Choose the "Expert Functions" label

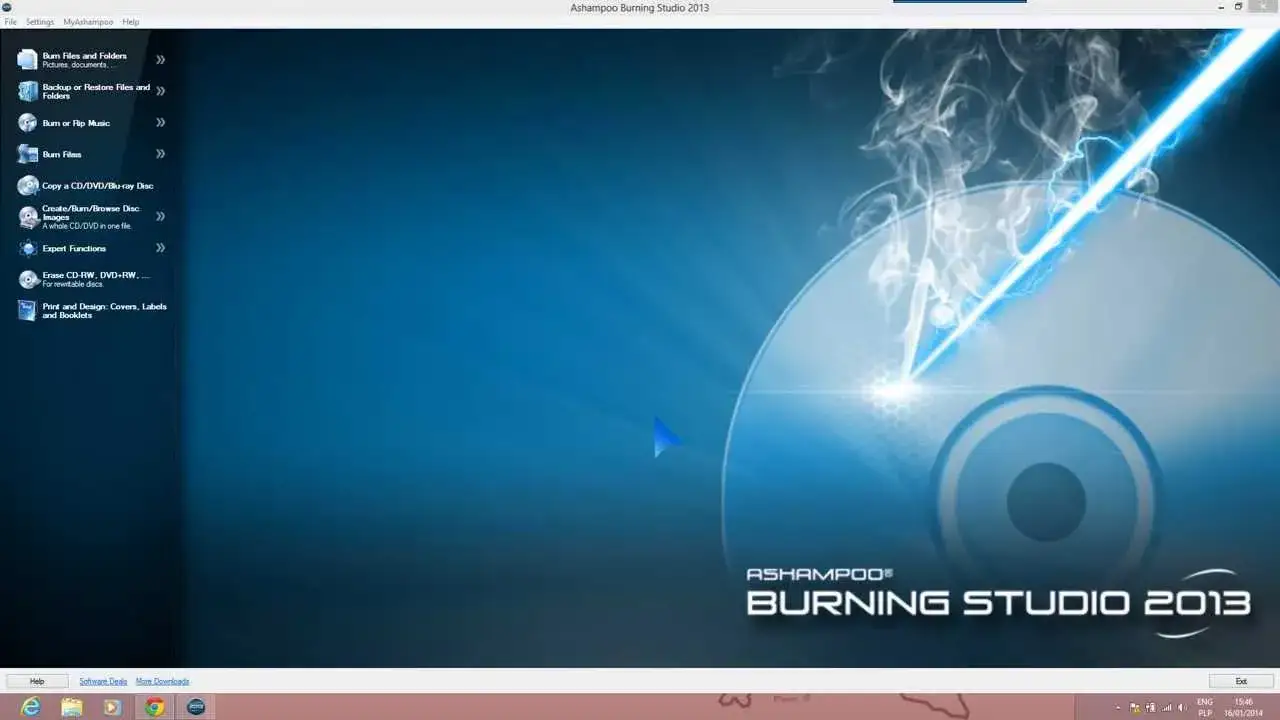74,248
